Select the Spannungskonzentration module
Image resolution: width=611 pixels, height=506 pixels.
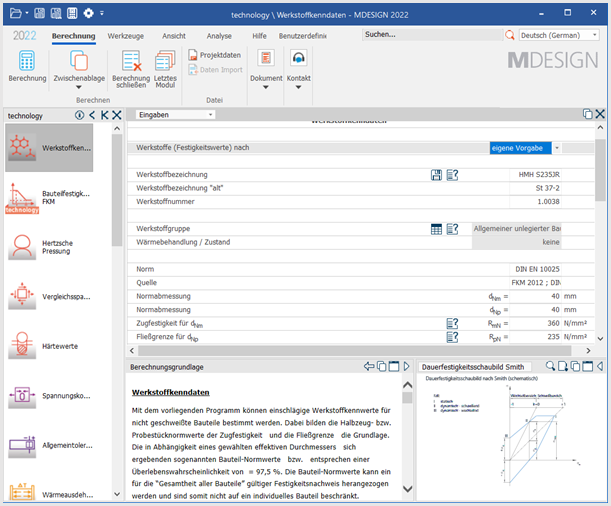point(49,396)
